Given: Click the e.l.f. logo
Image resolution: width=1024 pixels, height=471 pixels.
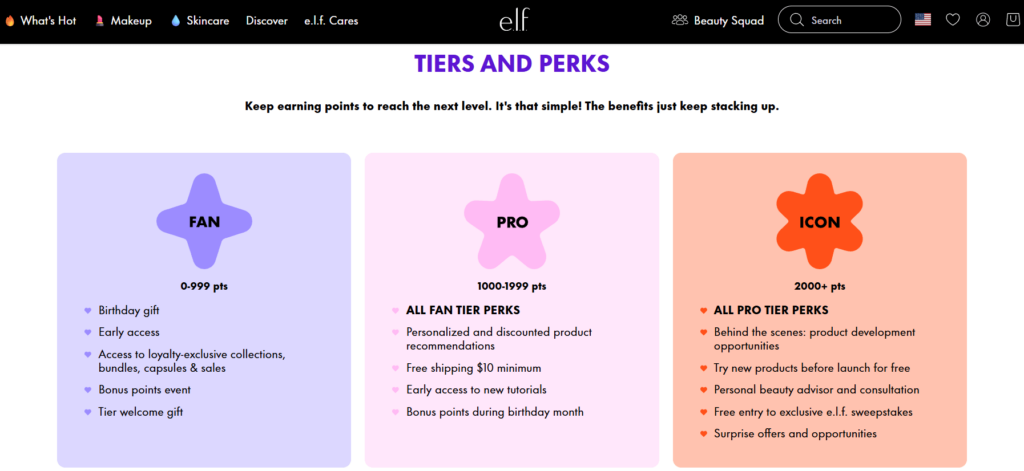Looking at the screenshot, I should 514,20.
